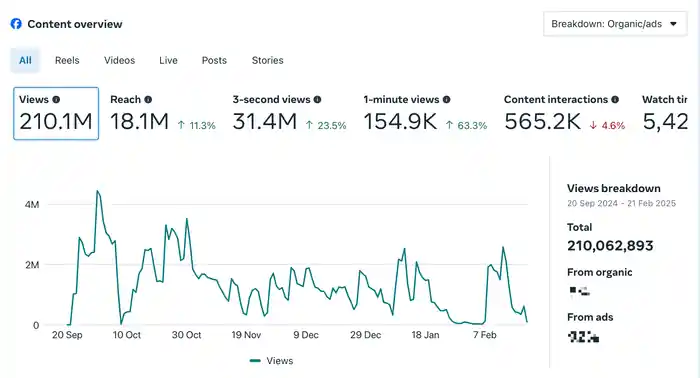Viewport: 700px width, 378px height.
Task: Click the 11.3% Reach increase indicator
Action: pyautogui.click(x=196, y=125)
